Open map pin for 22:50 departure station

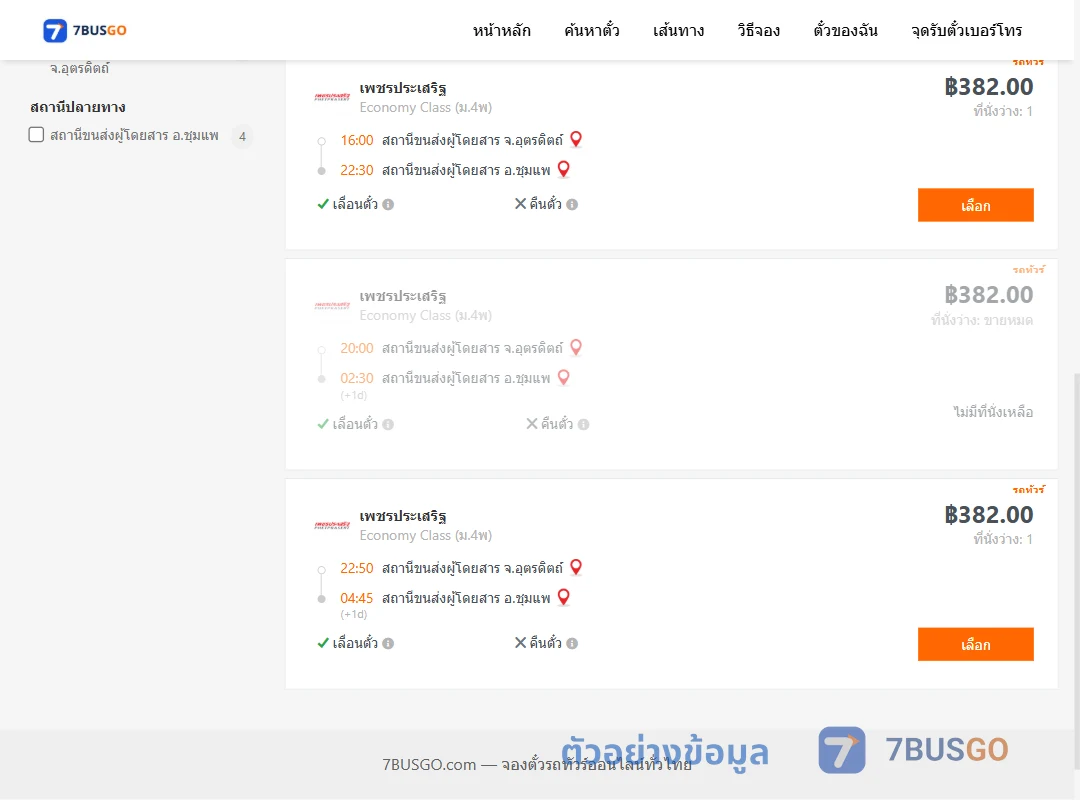[x=577, y=568]
